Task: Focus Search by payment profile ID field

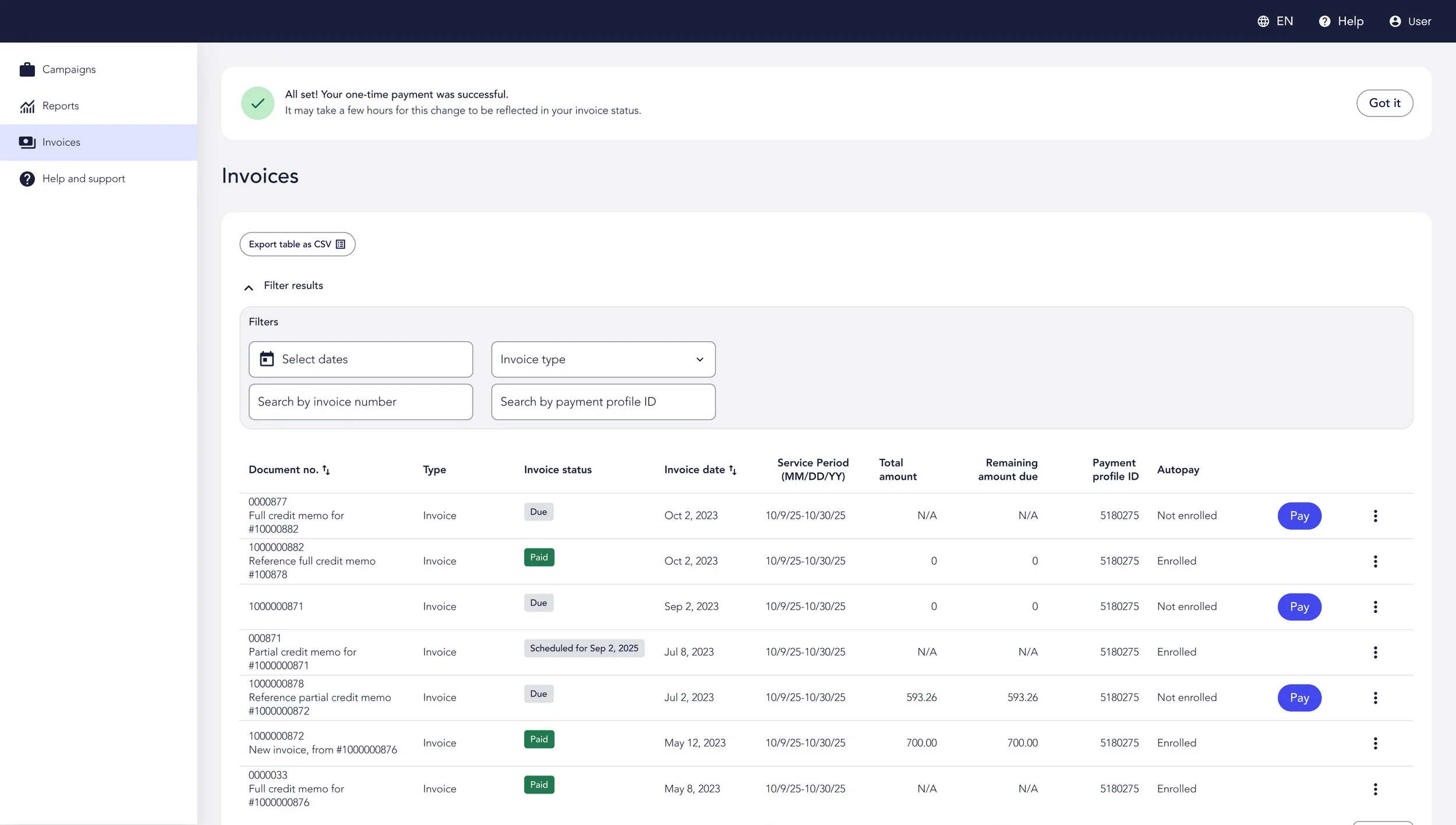Action: click(603, 402)
